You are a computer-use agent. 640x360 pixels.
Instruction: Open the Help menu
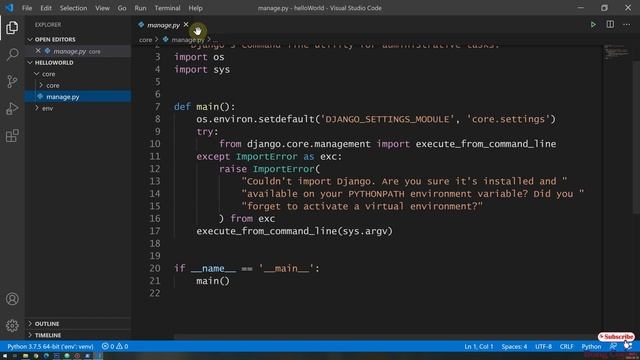196,8
